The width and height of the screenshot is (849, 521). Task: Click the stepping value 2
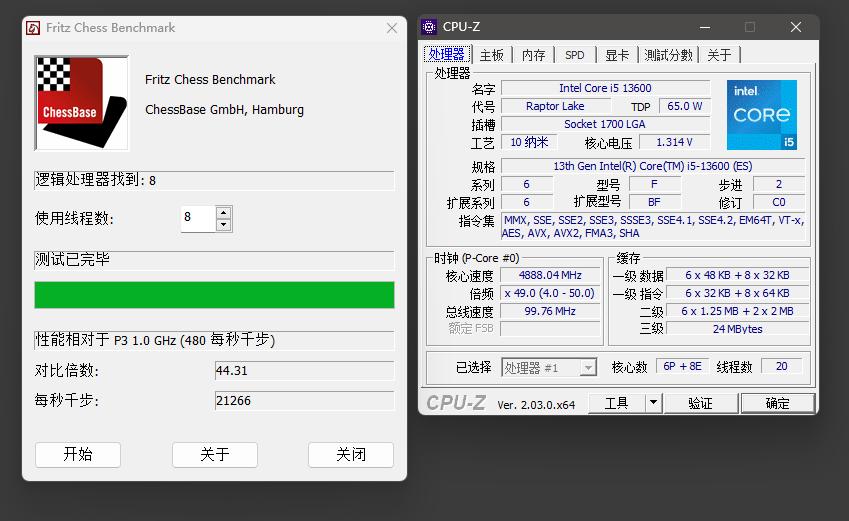[779, 184]
